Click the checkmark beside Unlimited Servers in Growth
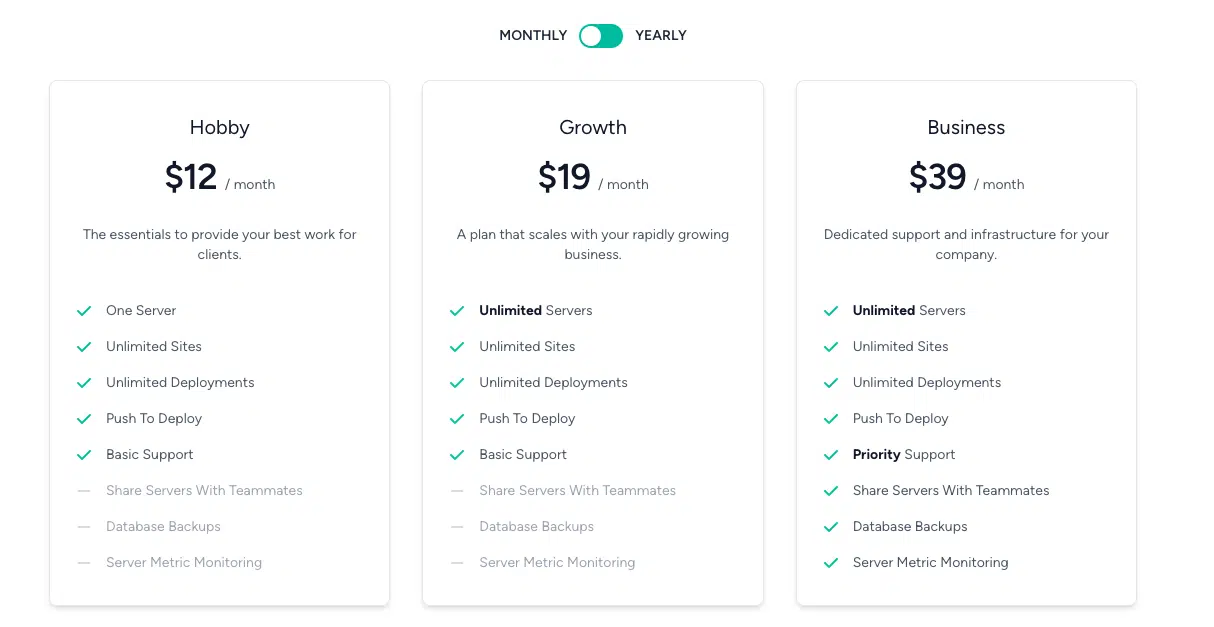Viewport: 1214px width, 627px height. pyautogui.click(x=458, y=310)
